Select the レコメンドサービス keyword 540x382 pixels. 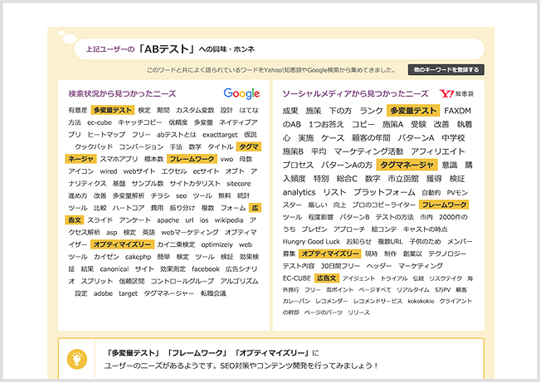click(x=378, y=301)
